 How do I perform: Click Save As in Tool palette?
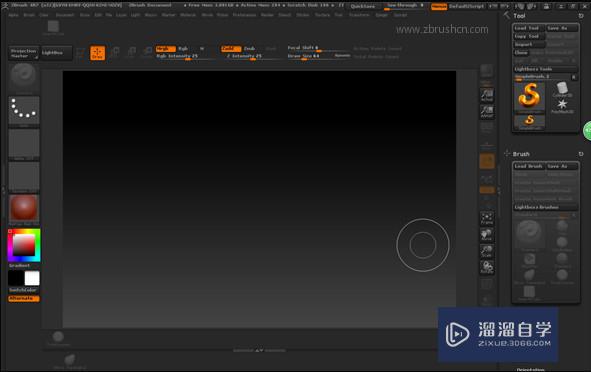[x=562, y=28]
